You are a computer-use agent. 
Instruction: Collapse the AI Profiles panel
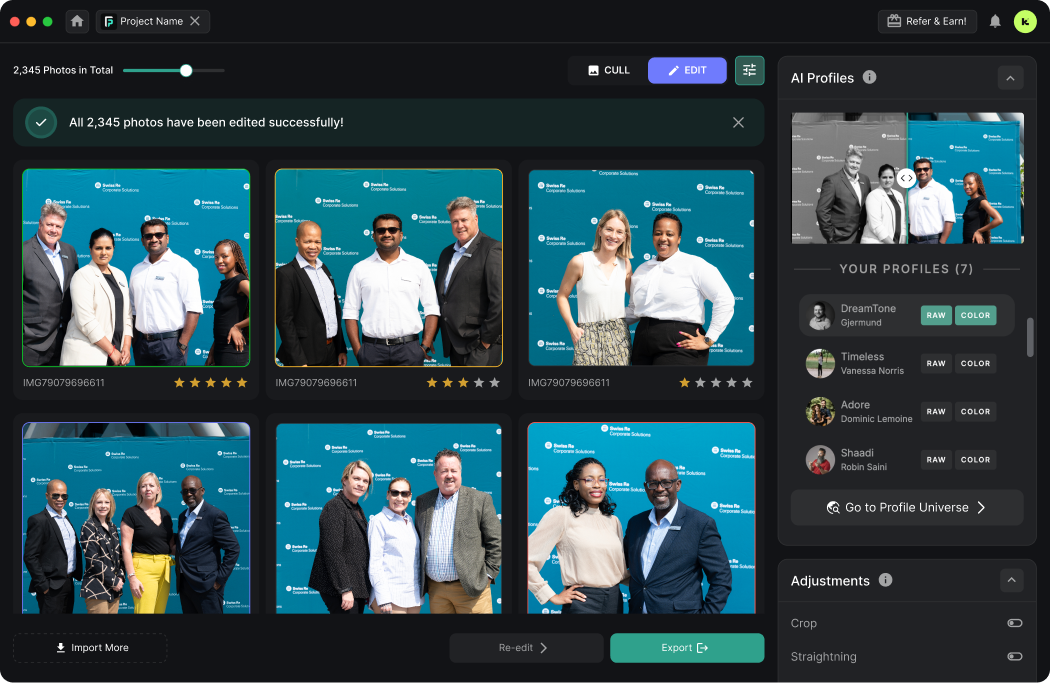(x=1010, y=78)
